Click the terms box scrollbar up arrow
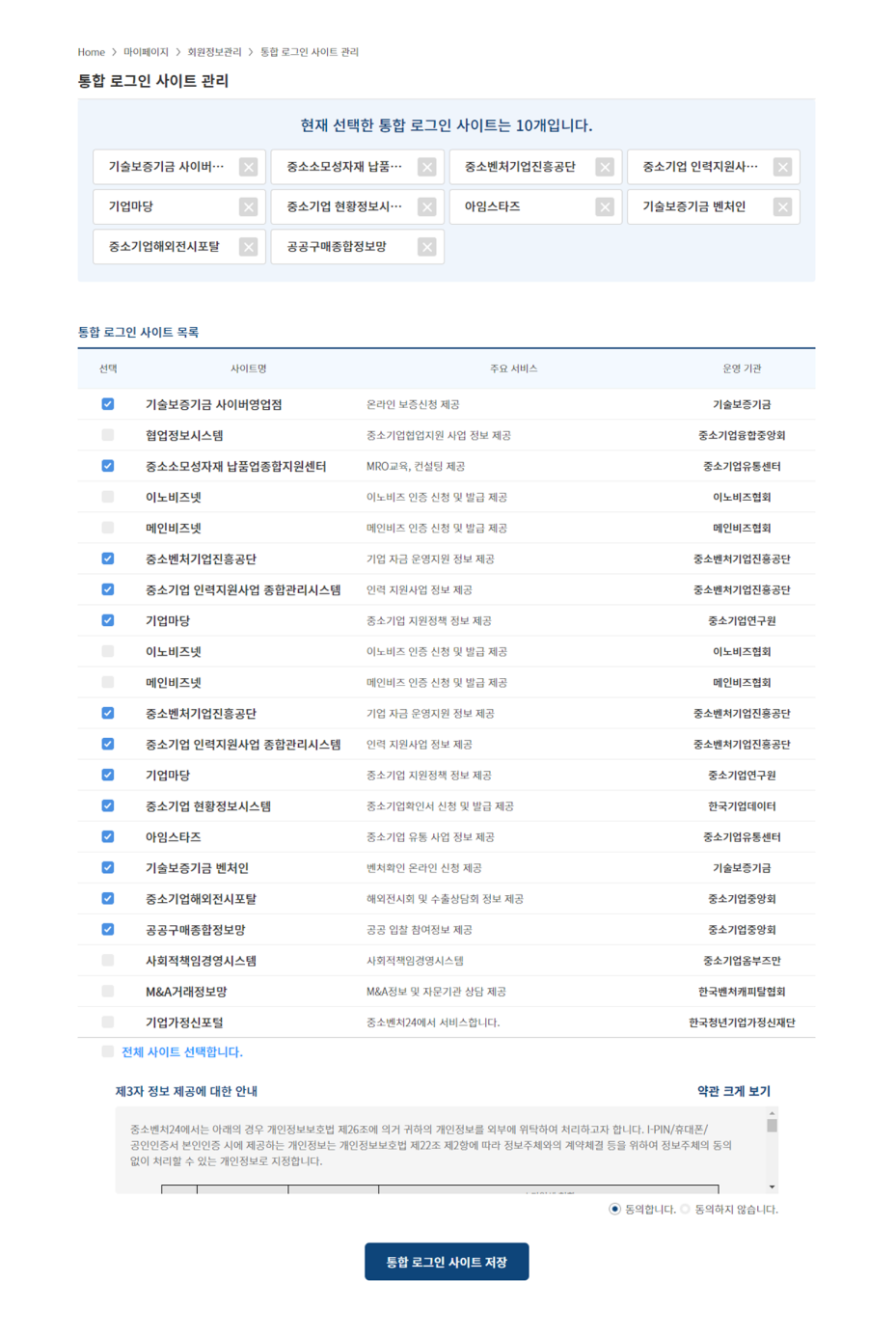Screen dimensions: 896x1336 (x=772, y=1113)
